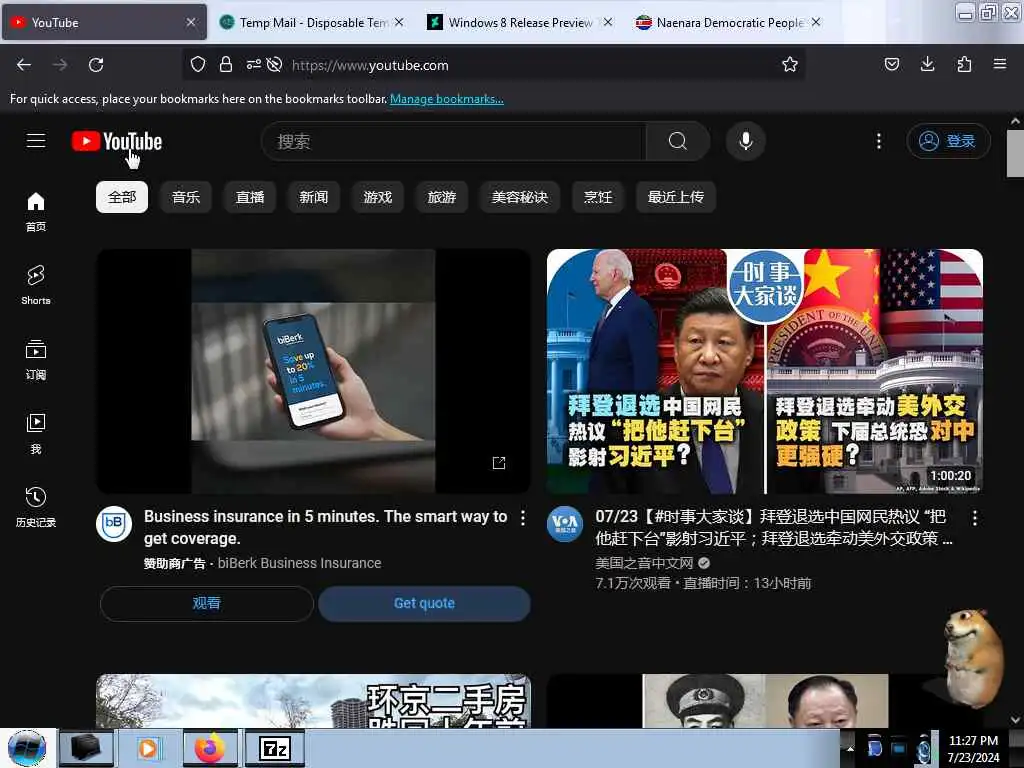Open options menu for biBerk ad

(523, 518)
